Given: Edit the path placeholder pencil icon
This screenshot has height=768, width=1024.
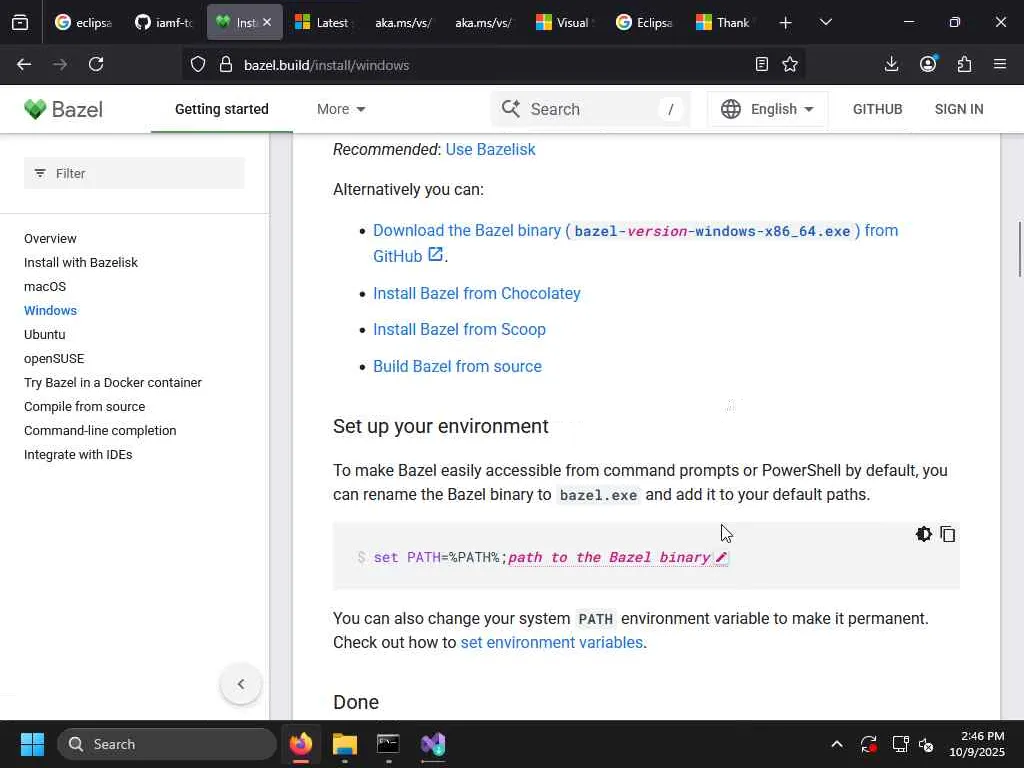Looking at the screenshot, I should pos(721,557).
